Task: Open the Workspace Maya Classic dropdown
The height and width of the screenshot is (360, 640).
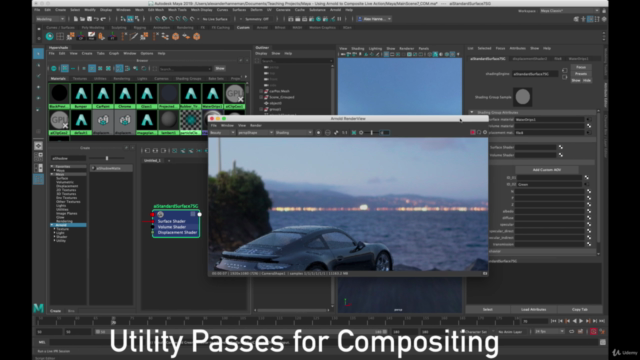Action: 569,11
